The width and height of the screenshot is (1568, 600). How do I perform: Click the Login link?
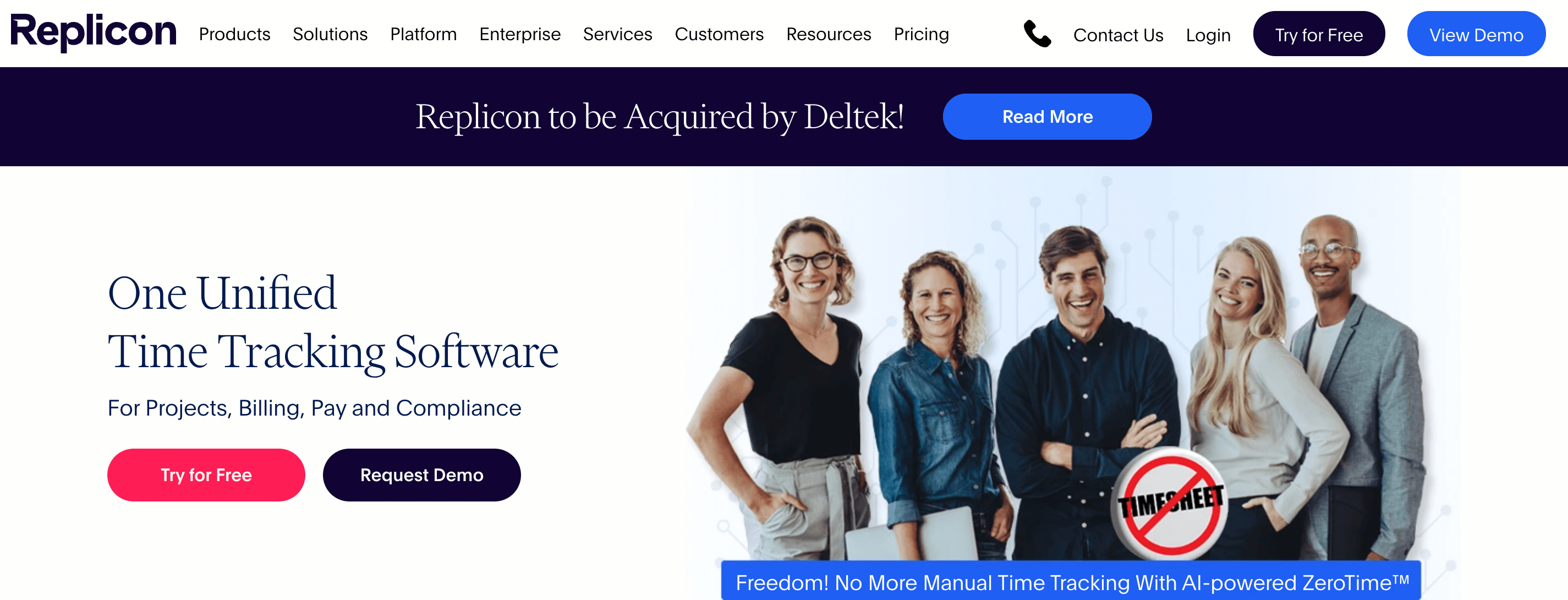point(1208,35)
